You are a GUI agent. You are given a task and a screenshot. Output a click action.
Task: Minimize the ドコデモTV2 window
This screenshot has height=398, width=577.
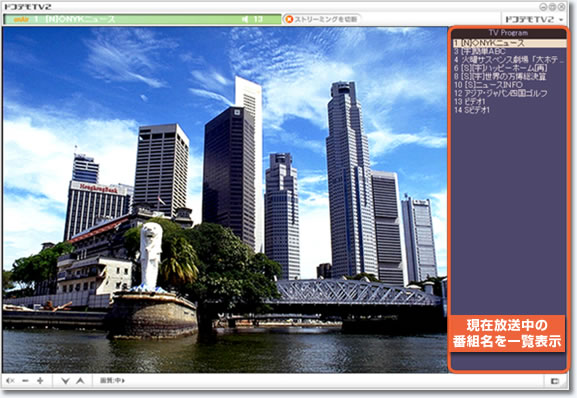543,7
